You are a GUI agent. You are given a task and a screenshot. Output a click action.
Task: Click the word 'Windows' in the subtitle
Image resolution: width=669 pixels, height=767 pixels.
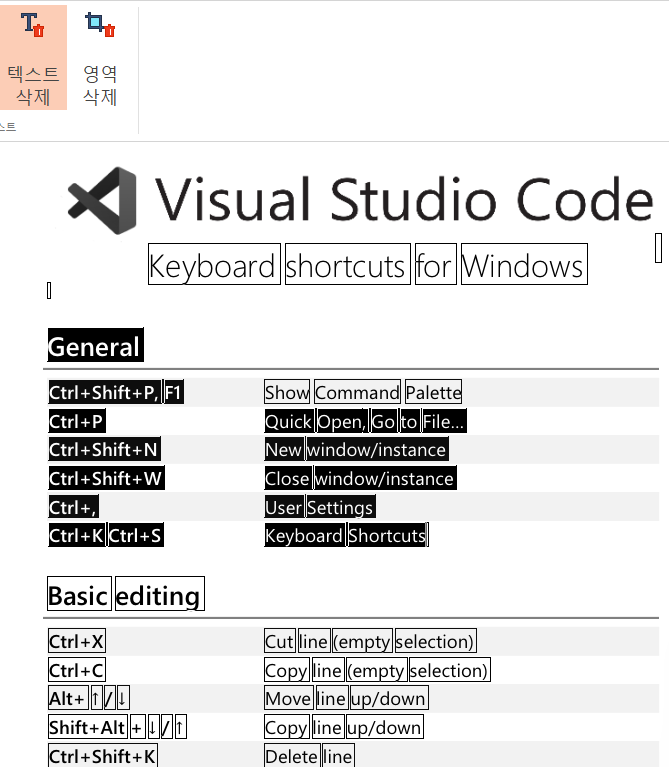coord(524,264)
